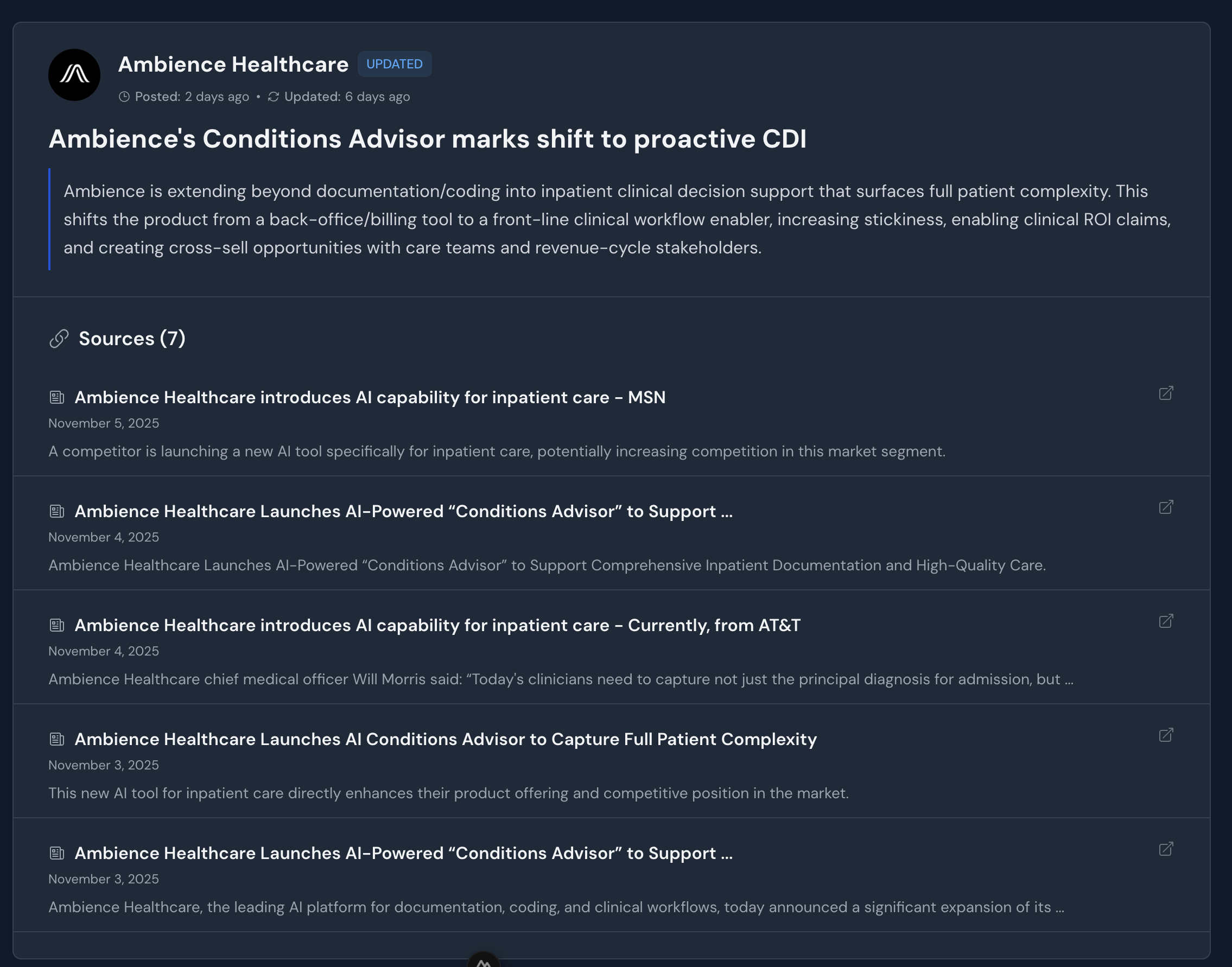Click the newspaper icon beside the MSN source

click(56, 397)
